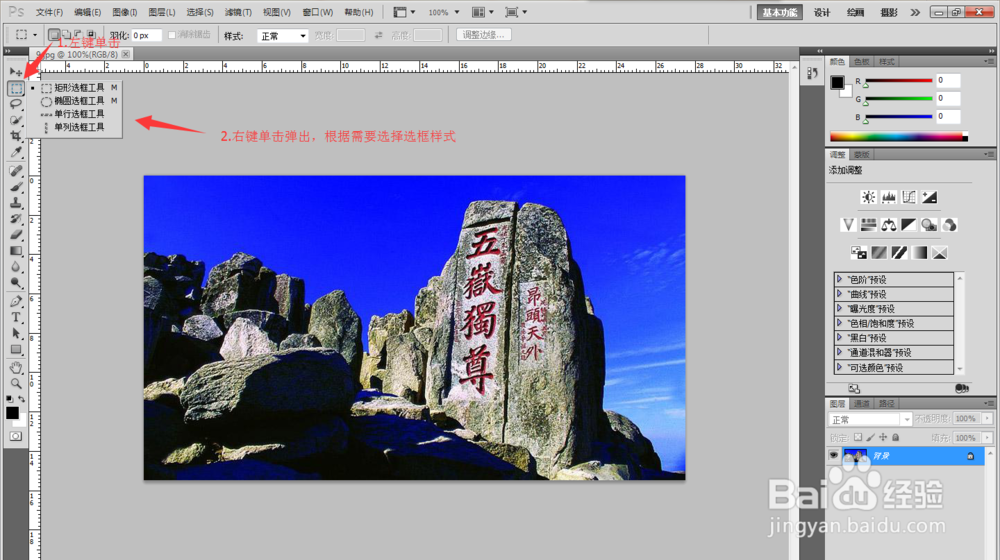Expand the "色阶" presets list
The height and width of the screenshot is (560, 1000).
(839, 279)
